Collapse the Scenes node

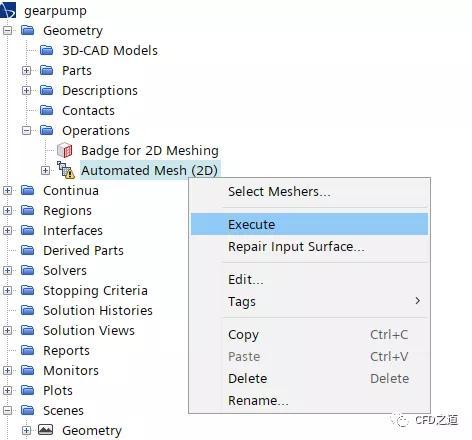point(7,410)
